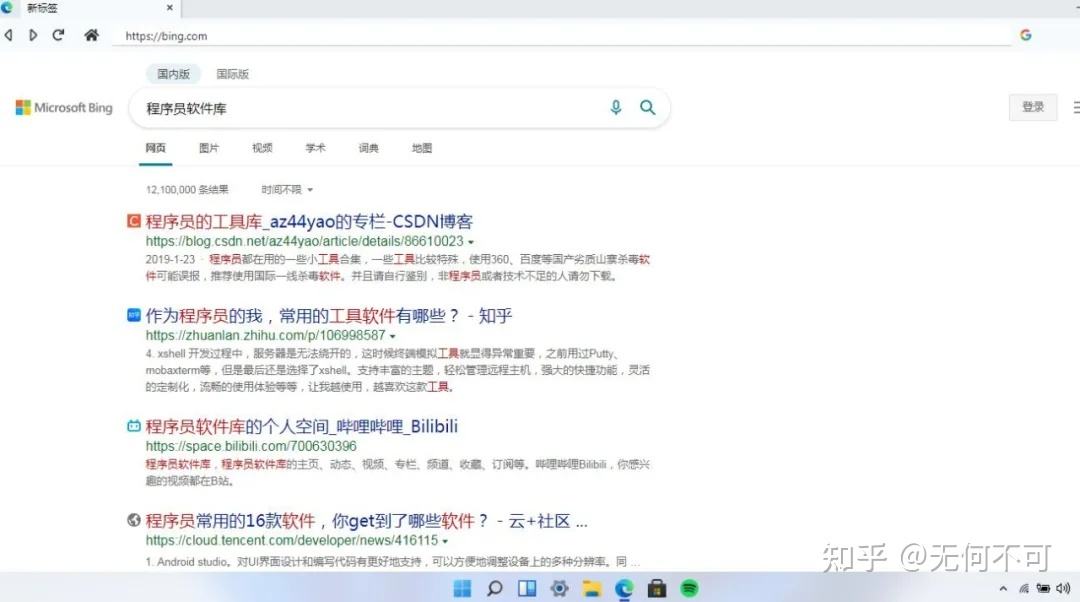Show hidden tray icons chevron
This screenshot has width=1080, height=602.
click(x=1003, y=588)
